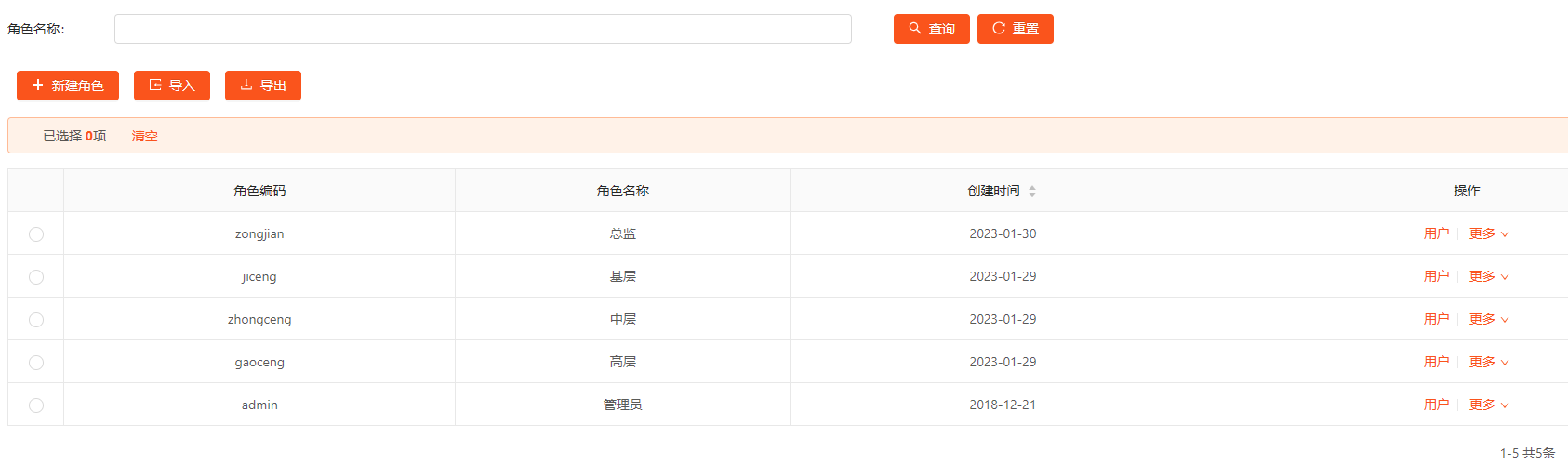Click the 新建角色 plus button
Viewport: 1568px width, 465px height.
68,86
